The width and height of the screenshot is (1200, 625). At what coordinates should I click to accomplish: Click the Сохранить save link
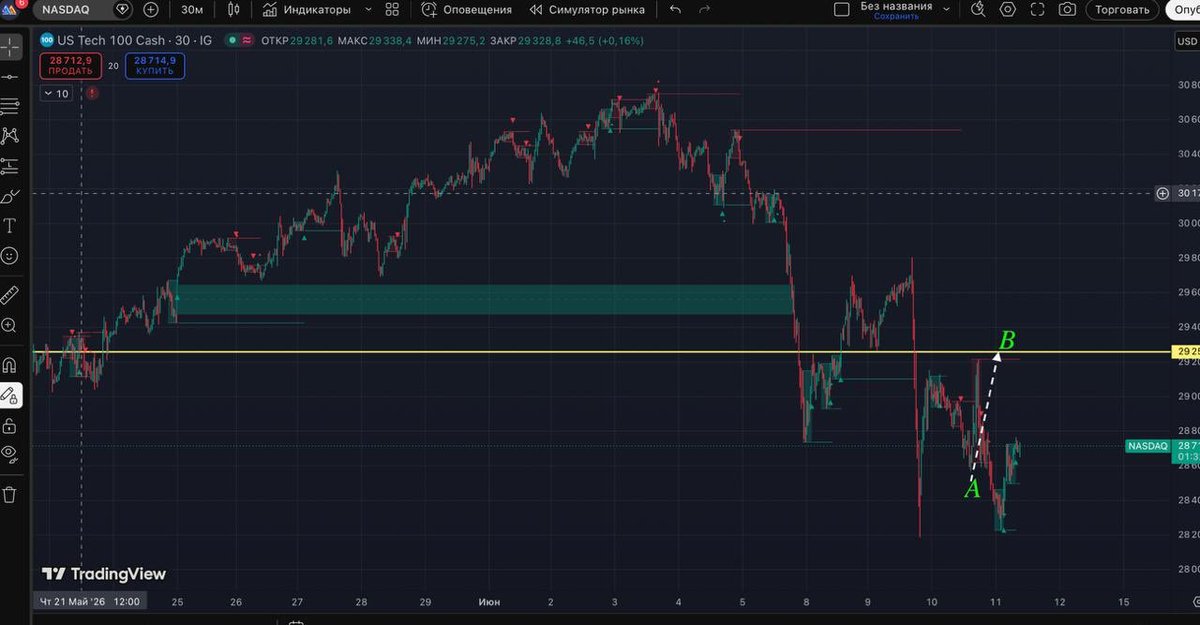click(x=896, y=16)
